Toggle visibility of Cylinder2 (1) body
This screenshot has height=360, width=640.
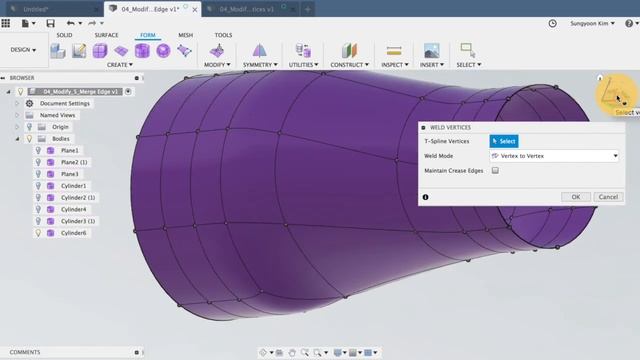[x=38, y=198]
